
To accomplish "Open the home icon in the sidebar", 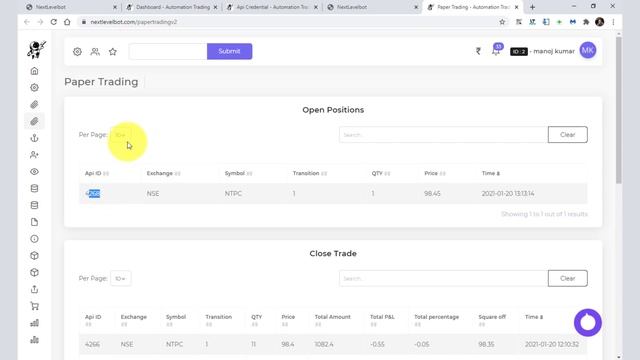I will pyautogui.click(x=34, y=71).
